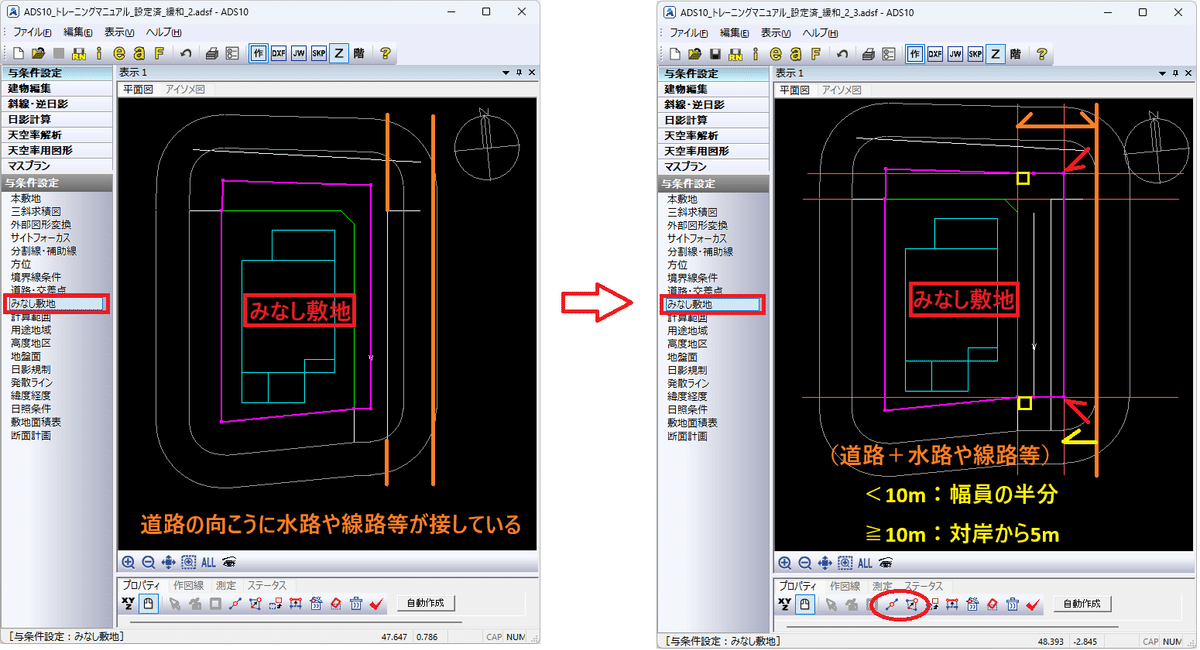This screenshot has width=1200, height=650.
Task: Open ステータス tab in 緩和_2 window
Action: 267,585
